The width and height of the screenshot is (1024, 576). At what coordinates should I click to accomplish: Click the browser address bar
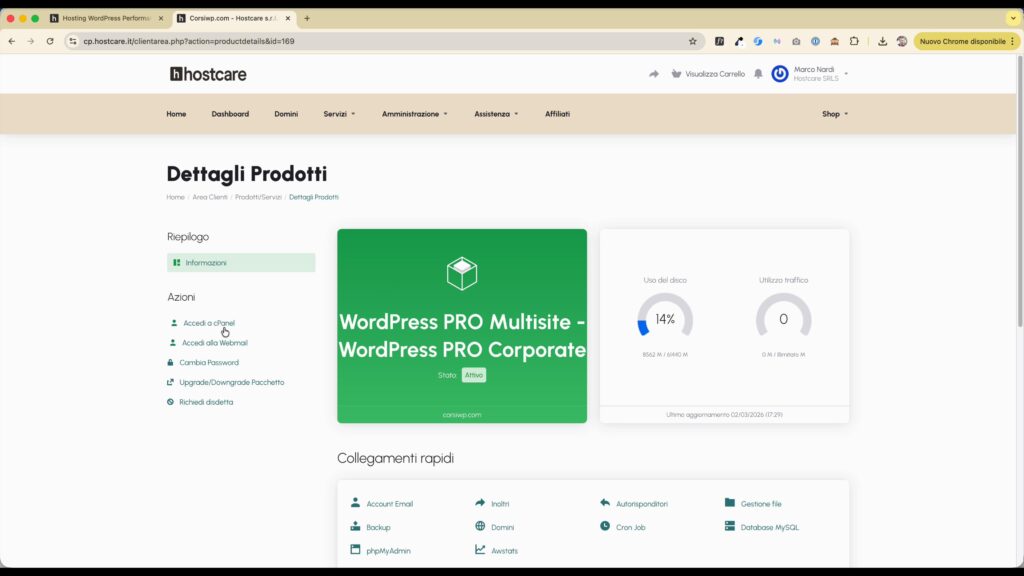[380, 41]
